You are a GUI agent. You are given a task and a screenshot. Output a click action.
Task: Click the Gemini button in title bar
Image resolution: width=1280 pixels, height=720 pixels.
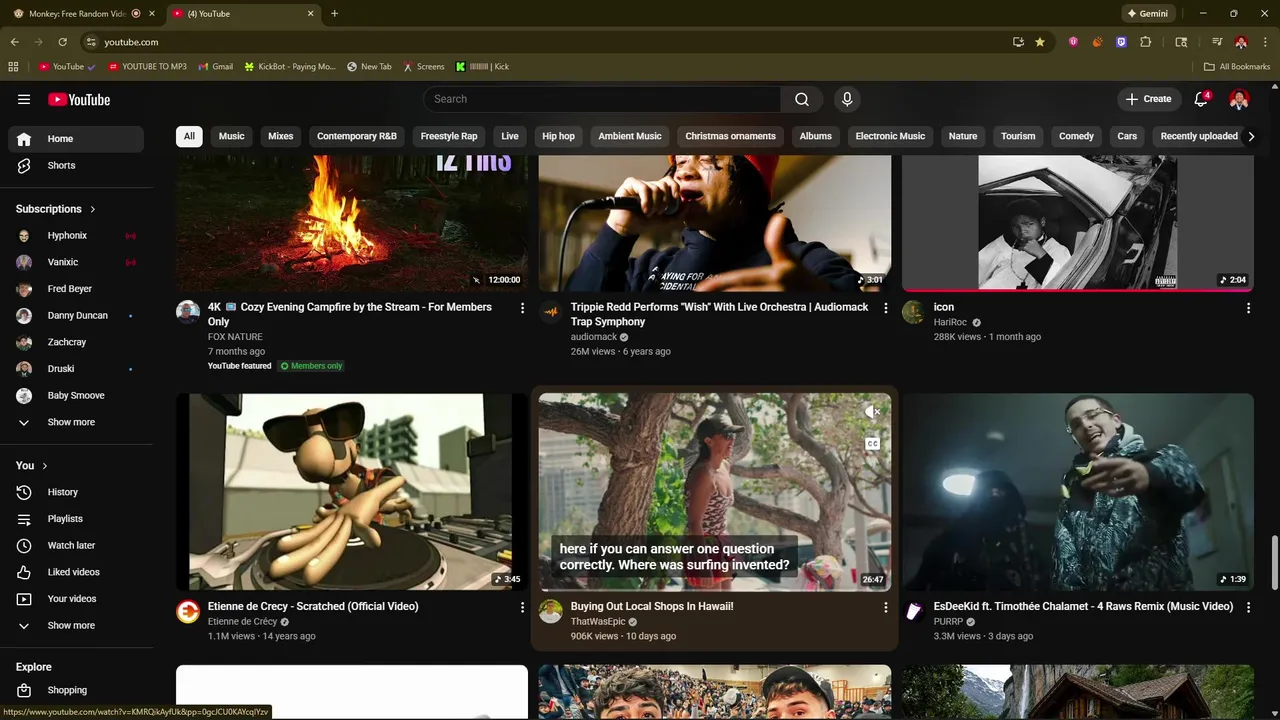click(x=1147, y=14)
